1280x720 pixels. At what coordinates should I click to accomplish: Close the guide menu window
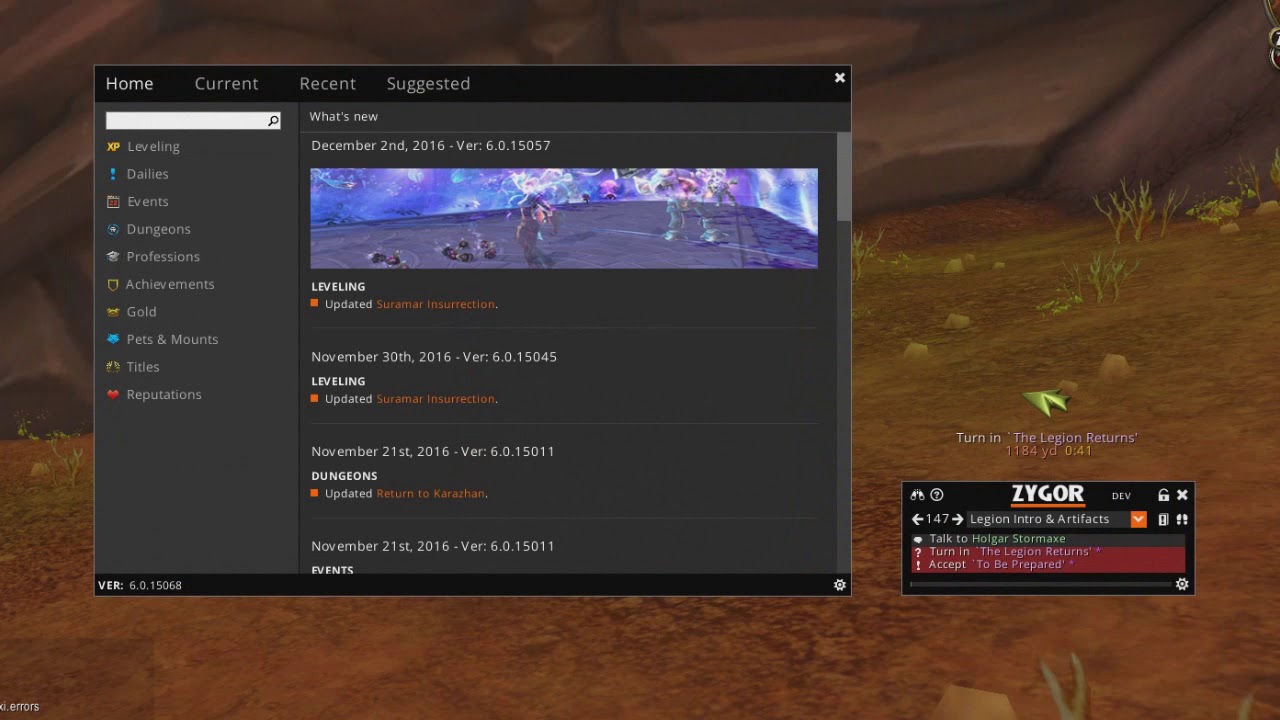point(840,78)
